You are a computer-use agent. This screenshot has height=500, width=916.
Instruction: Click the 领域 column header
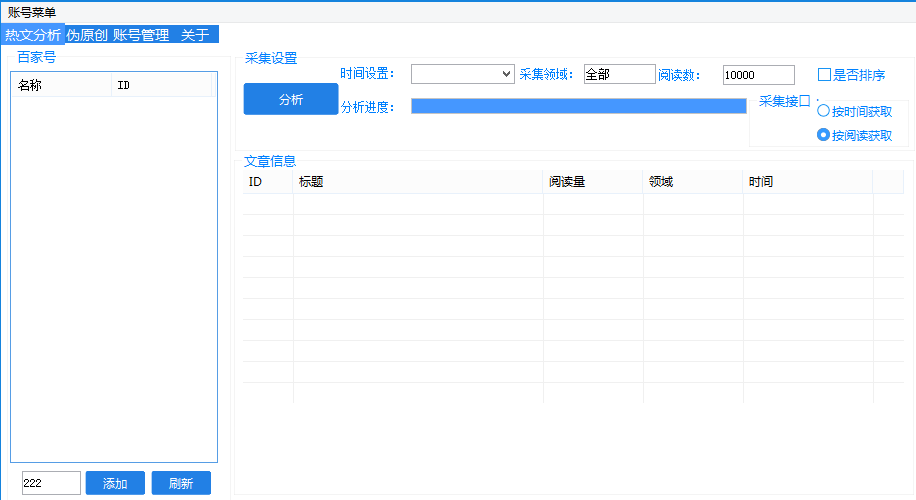(693, 182)
